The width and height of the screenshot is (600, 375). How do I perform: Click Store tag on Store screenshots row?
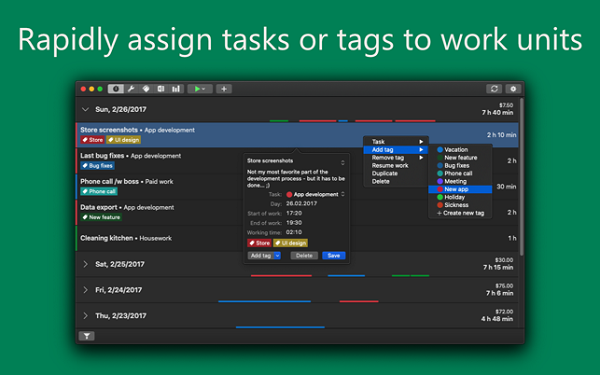(x=93, y=140)
